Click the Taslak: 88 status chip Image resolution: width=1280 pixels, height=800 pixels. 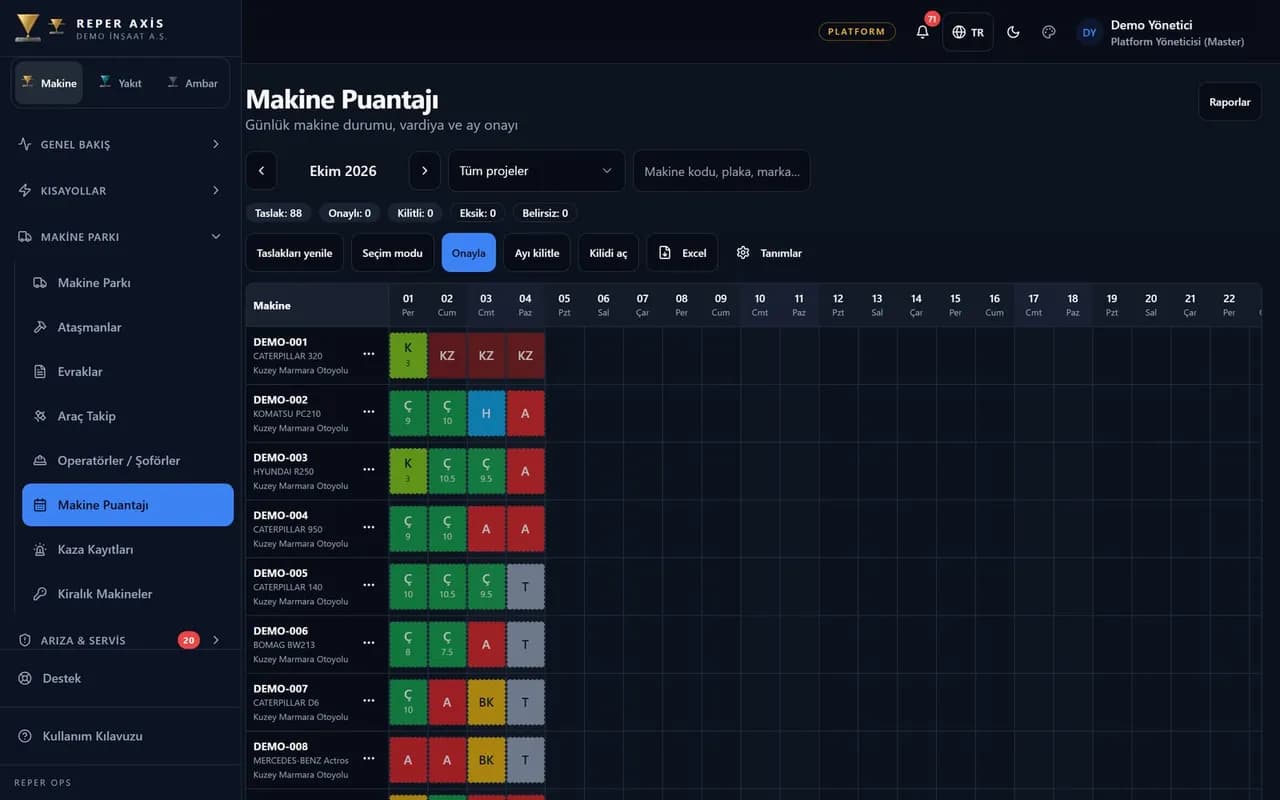coord(279,213)
